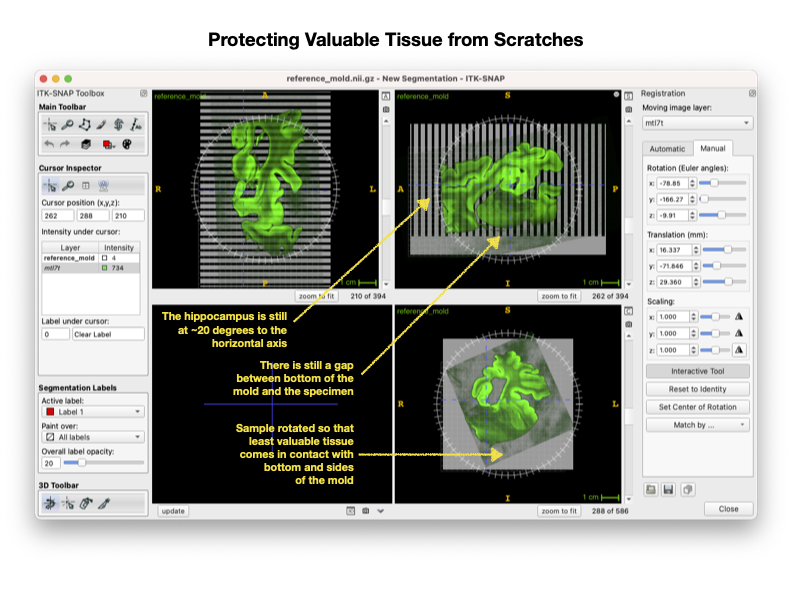Select the 3D scalpel tool icon
The height and width of the screenshot is (612, 792).
[x=104, y=503]
